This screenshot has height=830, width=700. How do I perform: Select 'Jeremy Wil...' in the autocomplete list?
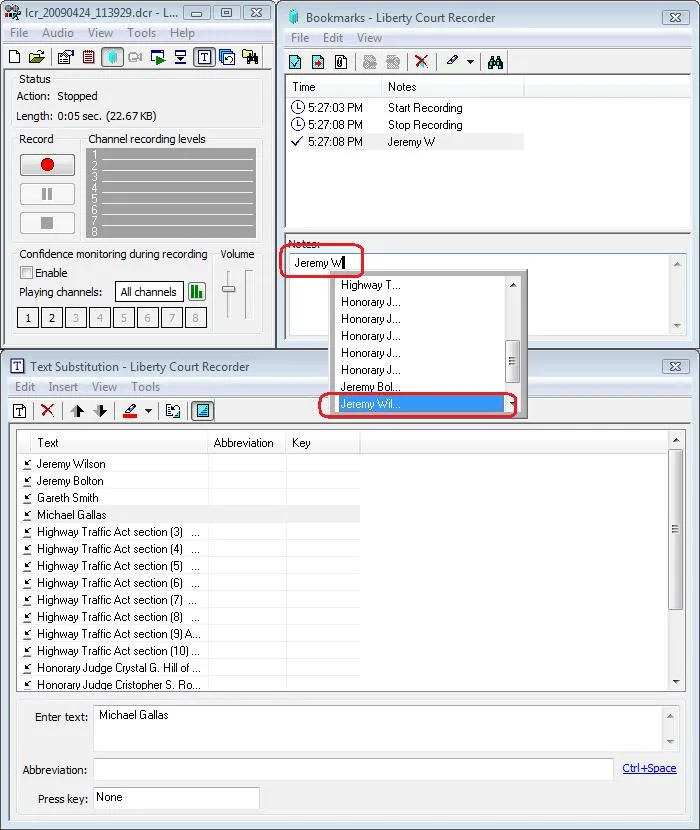pyautogui.click(x=421, y=404)
